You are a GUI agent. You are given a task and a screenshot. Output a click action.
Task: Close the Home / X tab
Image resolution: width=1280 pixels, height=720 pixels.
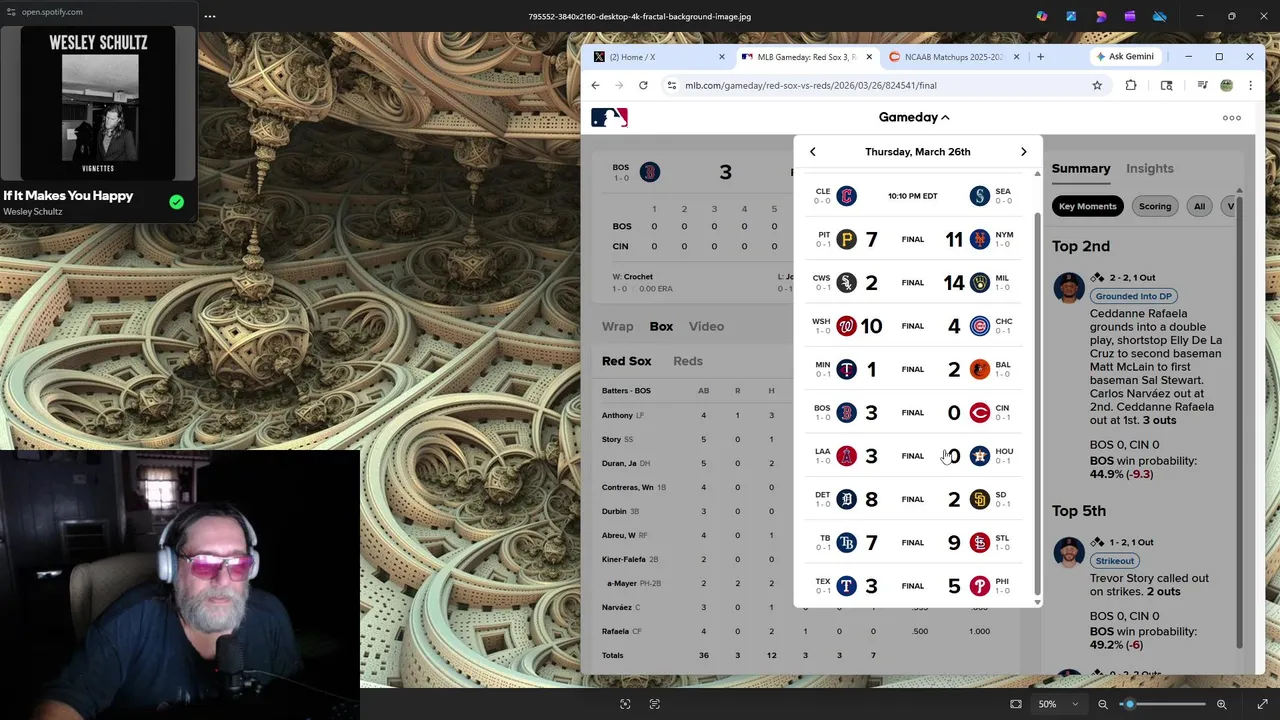point(722,57)
